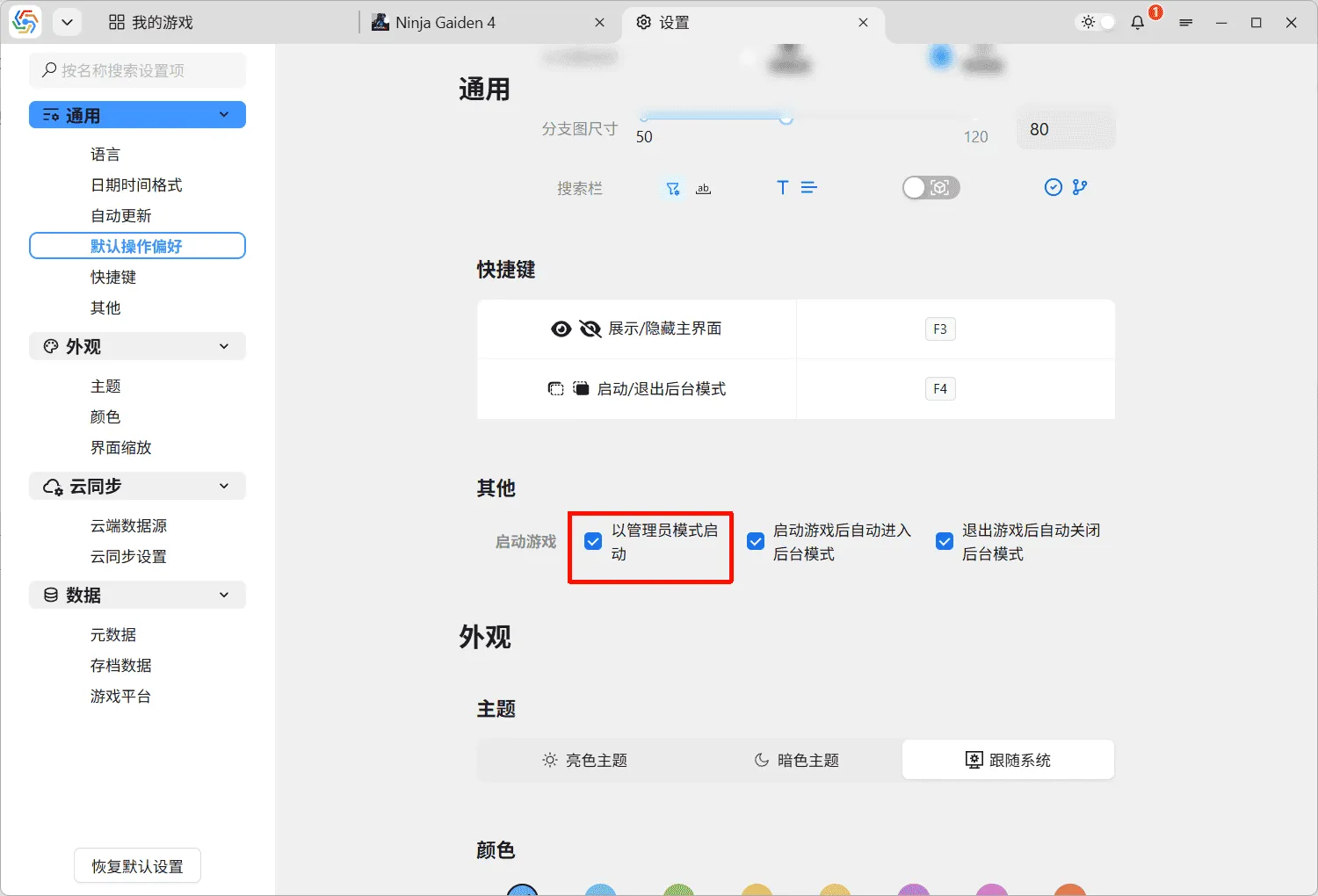Viewport: 1318px width, 896px height.
Task: Collapse the 云同步 section
Action: coord(224,486)
